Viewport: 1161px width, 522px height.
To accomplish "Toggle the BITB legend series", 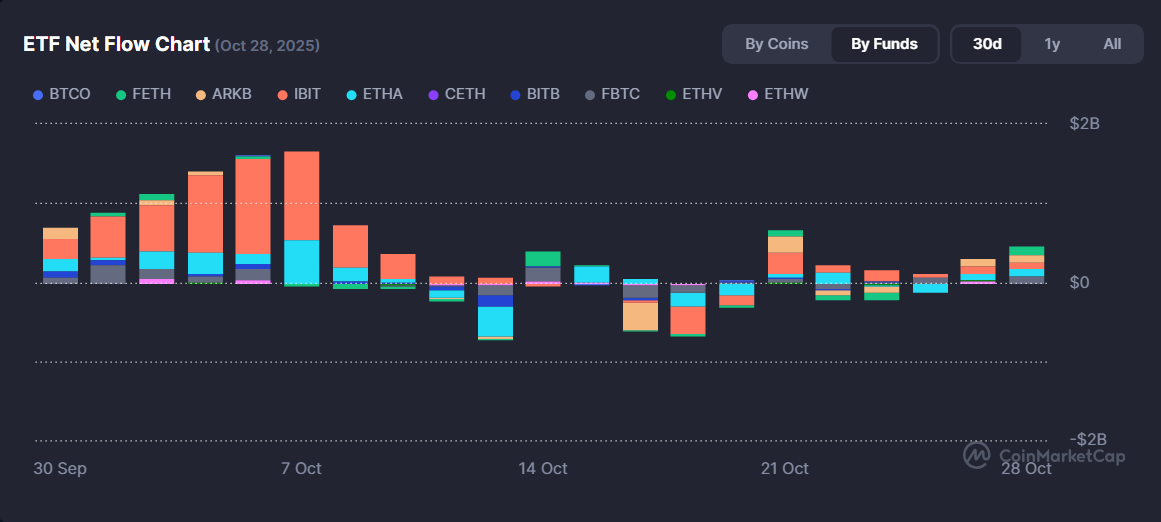I will click(x=534, y=94).
